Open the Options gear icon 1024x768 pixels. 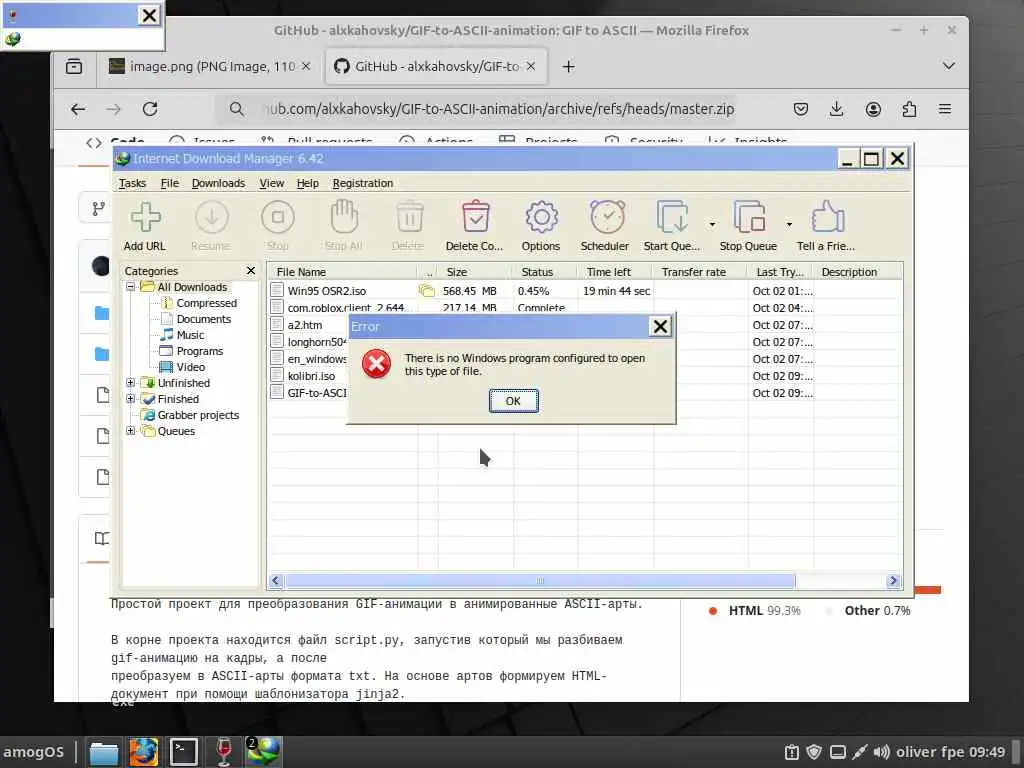[x=541, y=225]
